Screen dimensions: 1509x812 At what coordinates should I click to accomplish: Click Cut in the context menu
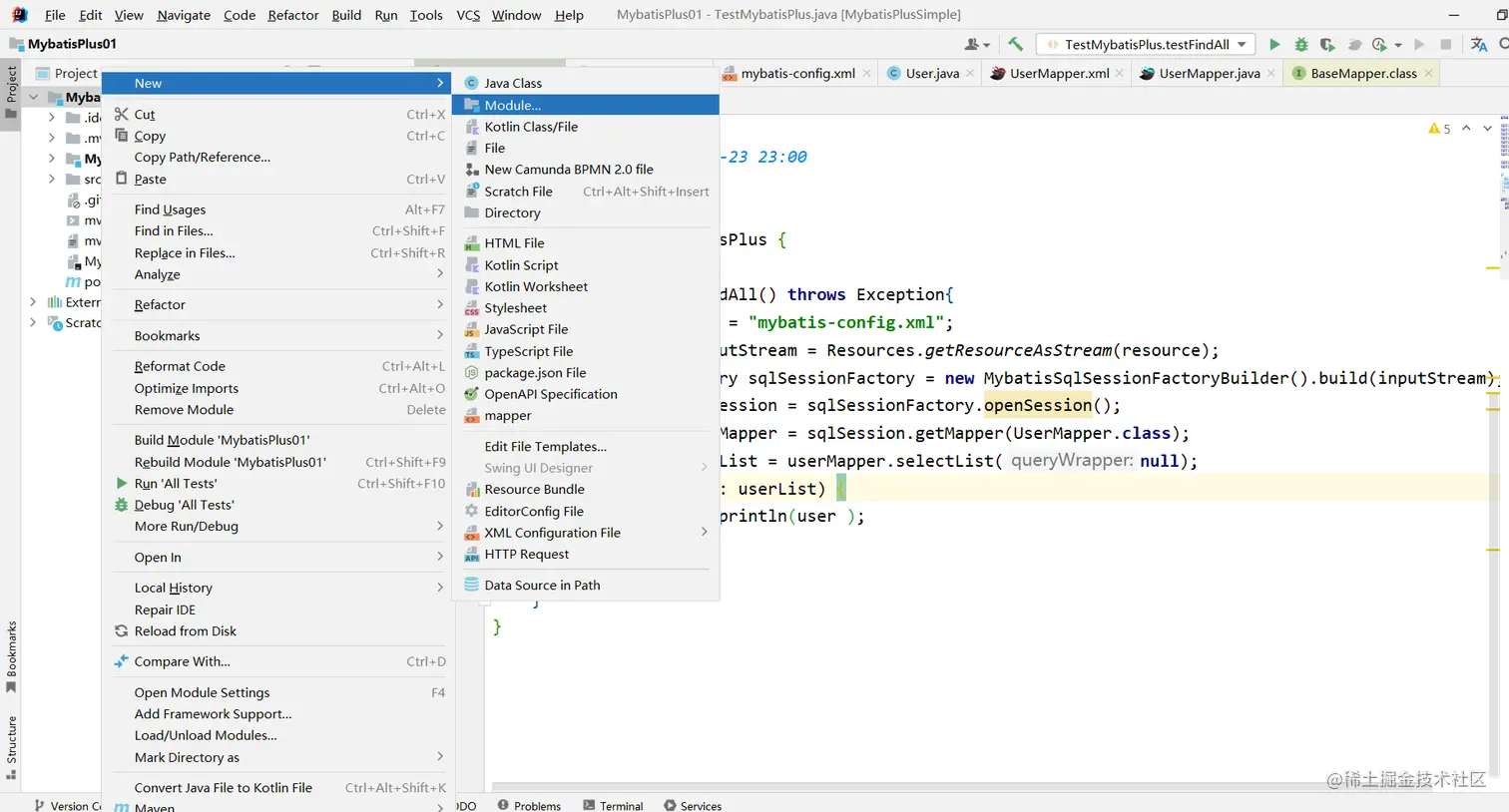pyautogui.click(x=278, y=114)
